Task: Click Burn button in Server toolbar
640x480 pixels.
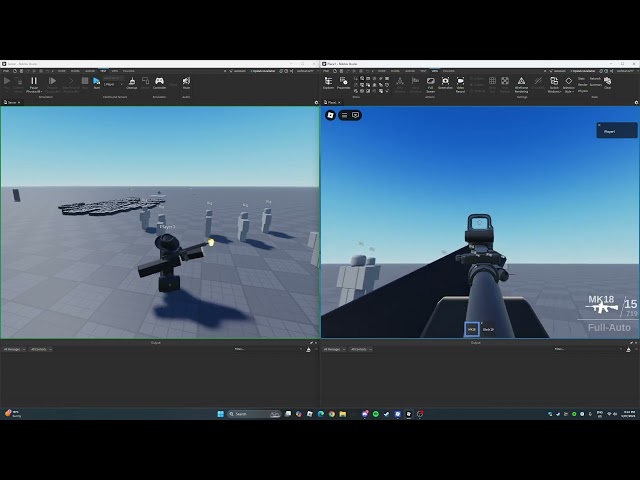Action: (x=97, y=83)
